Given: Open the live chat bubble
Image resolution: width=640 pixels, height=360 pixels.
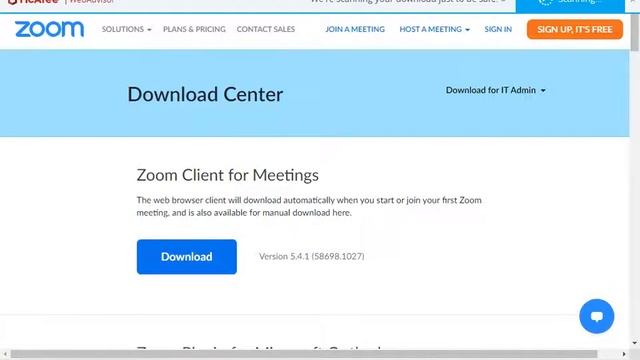Looking at the screenshot, I should (x=596, y=316).
